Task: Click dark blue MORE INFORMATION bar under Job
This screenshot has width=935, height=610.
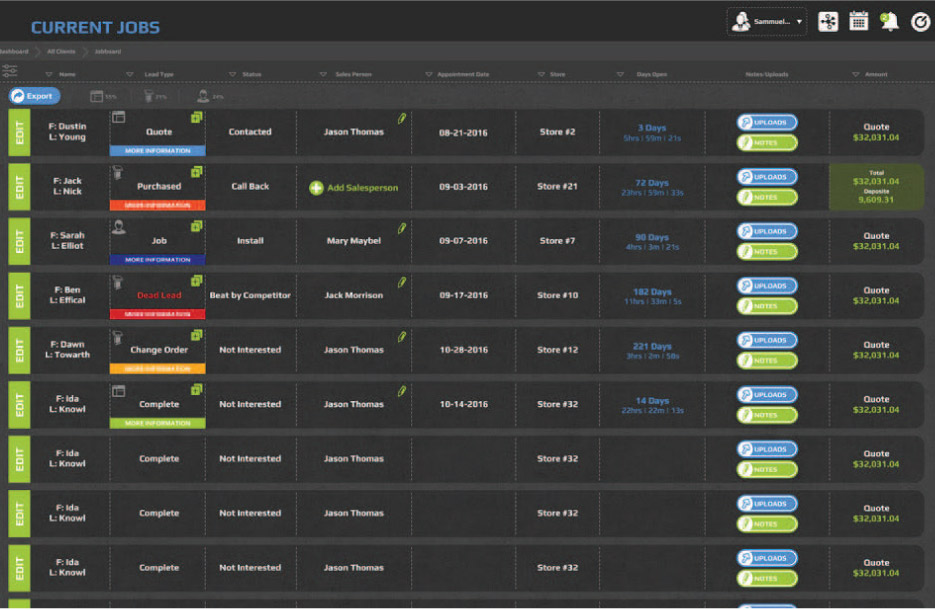Action: [x=157, y=260]
